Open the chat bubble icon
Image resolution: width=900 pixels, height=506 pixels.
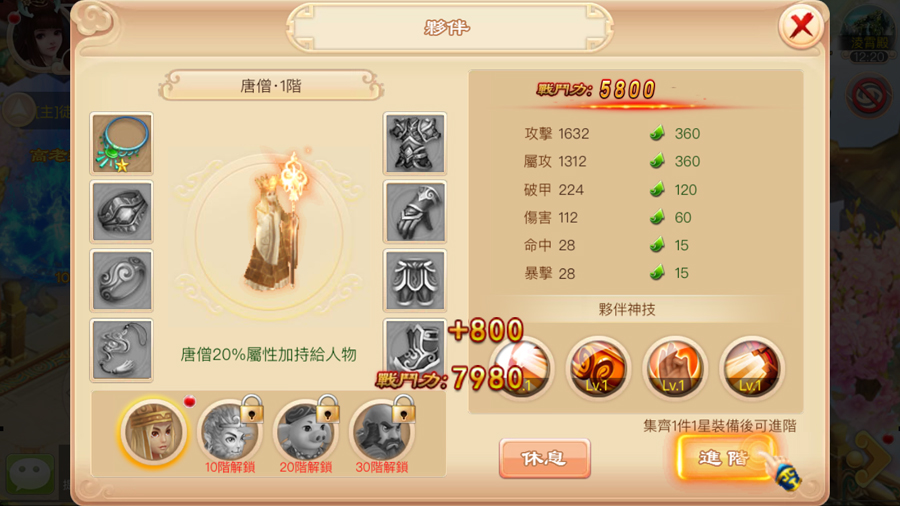tap(30, 473)
